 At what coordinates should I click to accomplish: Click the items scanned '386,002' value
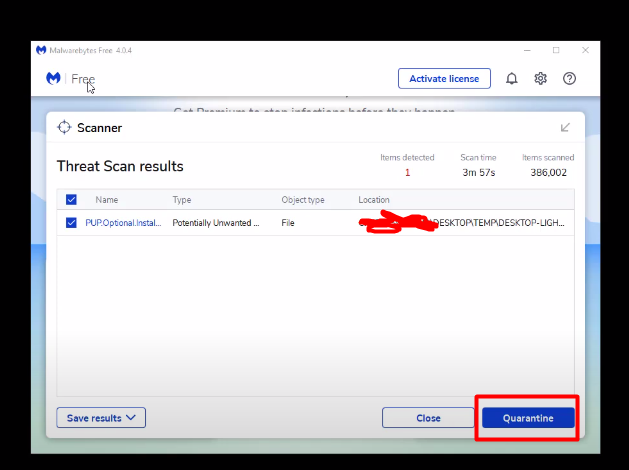click(548, 172)
